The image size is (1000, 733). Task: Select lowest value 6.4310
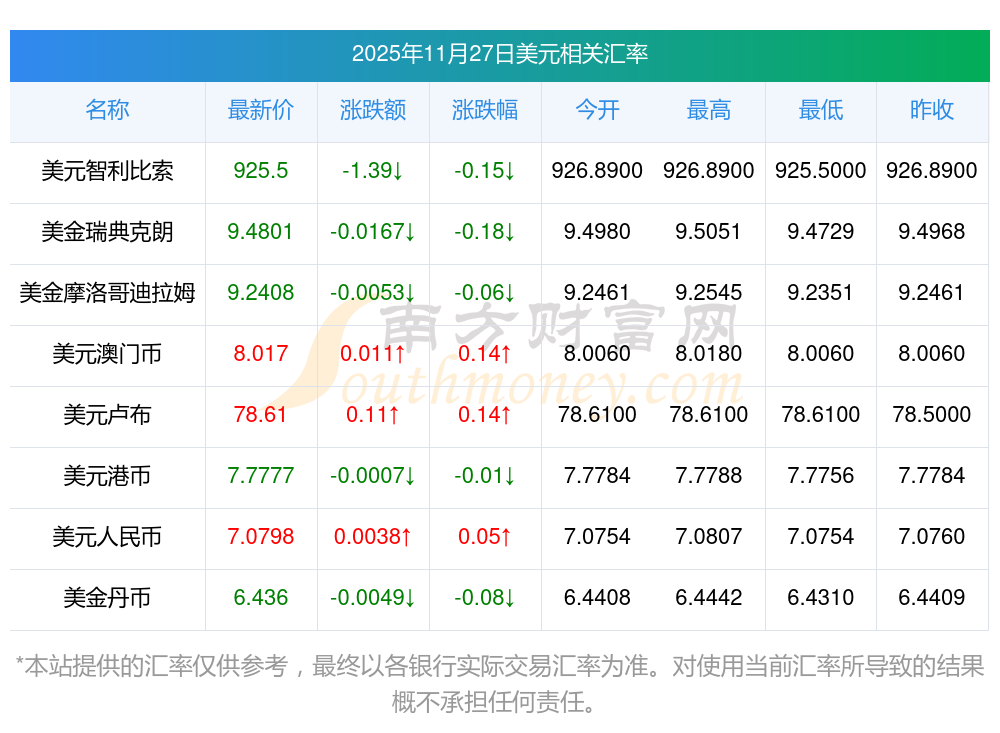click(x=821, y=598)
